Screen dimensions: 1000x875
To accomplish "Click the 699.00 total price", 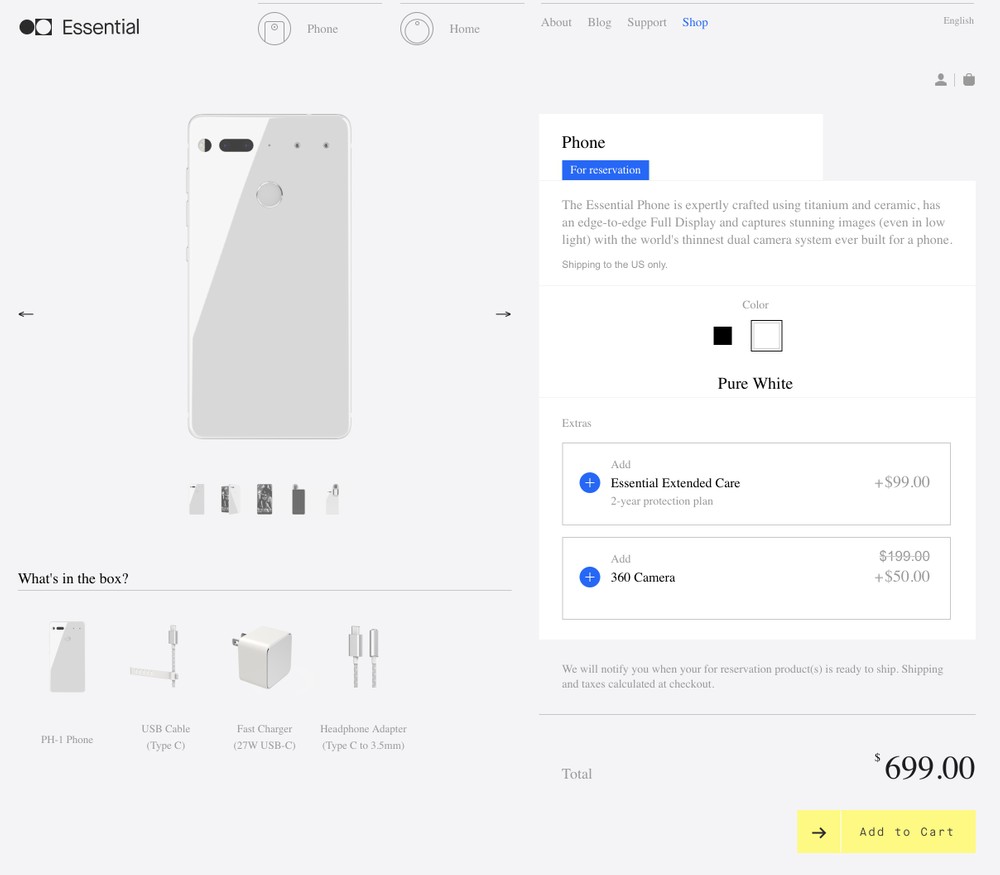I will 929,767.
